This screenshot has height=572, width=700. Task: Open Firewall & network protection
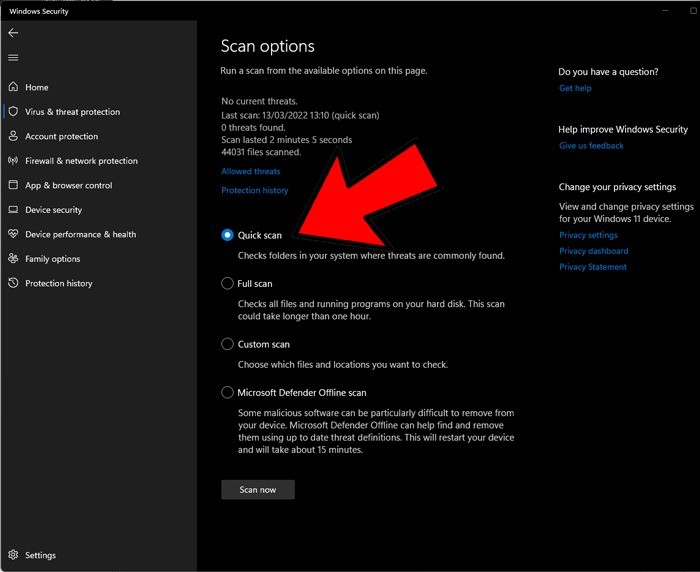coord(81,161)
